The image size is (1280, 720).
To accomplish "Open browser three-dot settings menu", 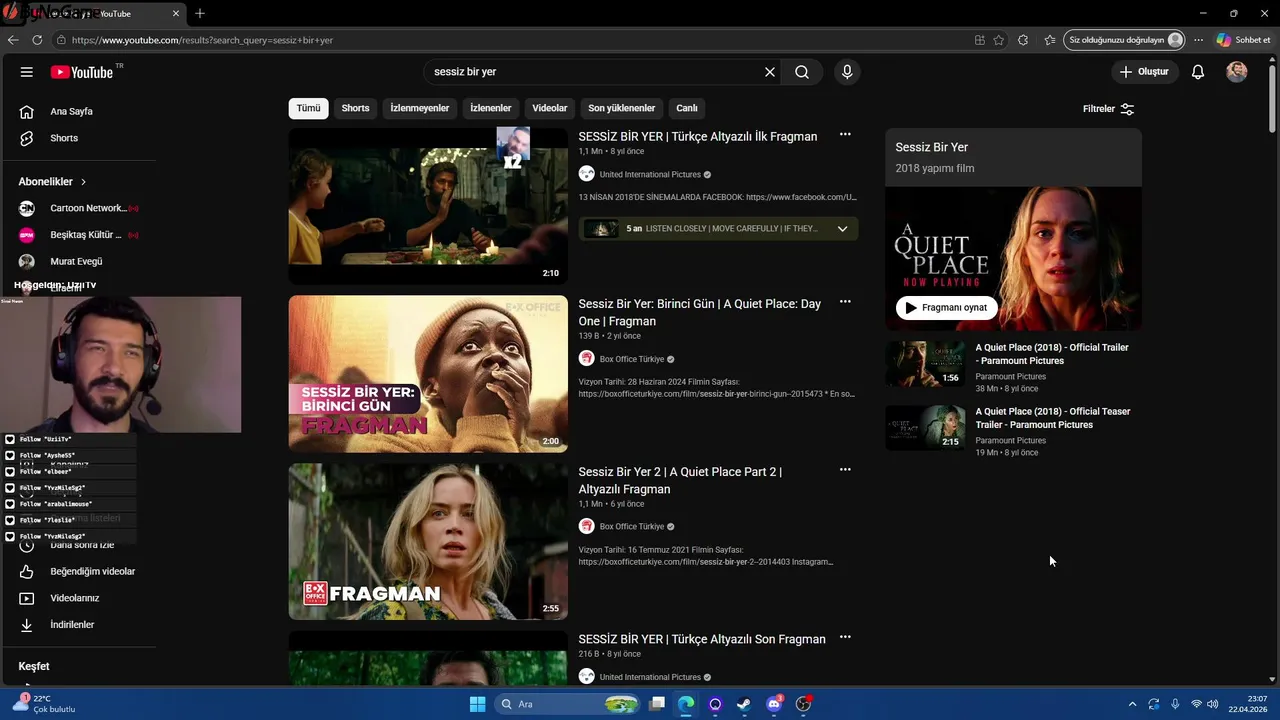I will [1198, 40].
